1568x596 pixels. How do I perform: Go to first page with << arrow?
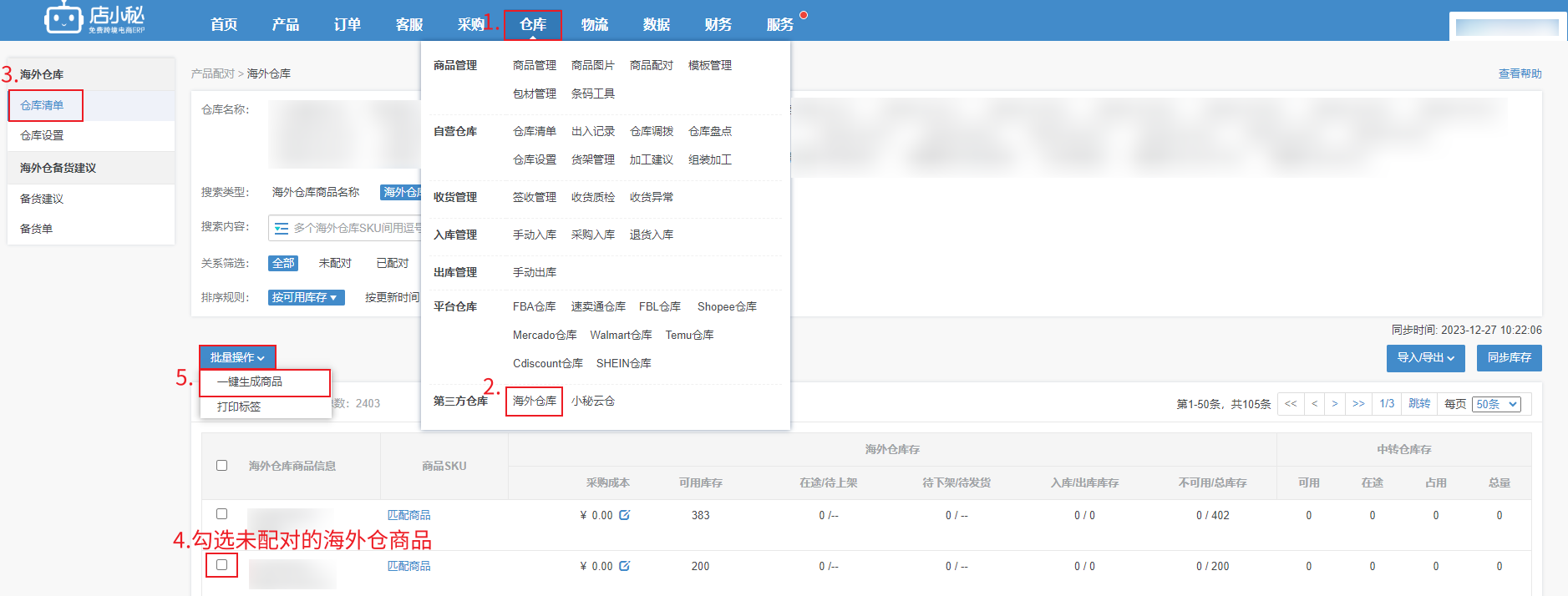(1291, 404)
